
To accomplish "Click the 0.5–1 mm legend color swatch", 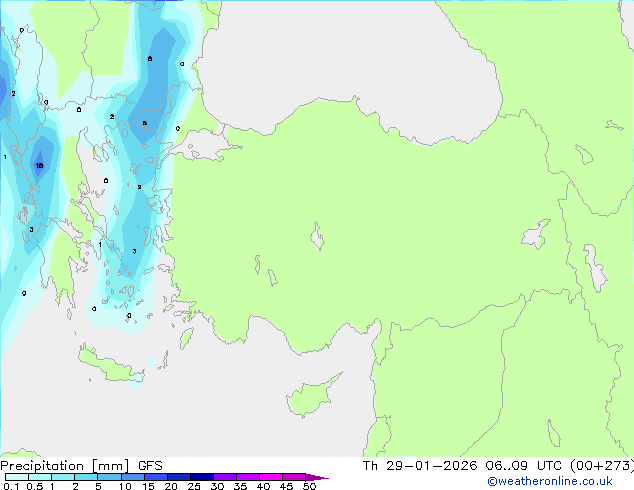I will click(x=40, y=477).
